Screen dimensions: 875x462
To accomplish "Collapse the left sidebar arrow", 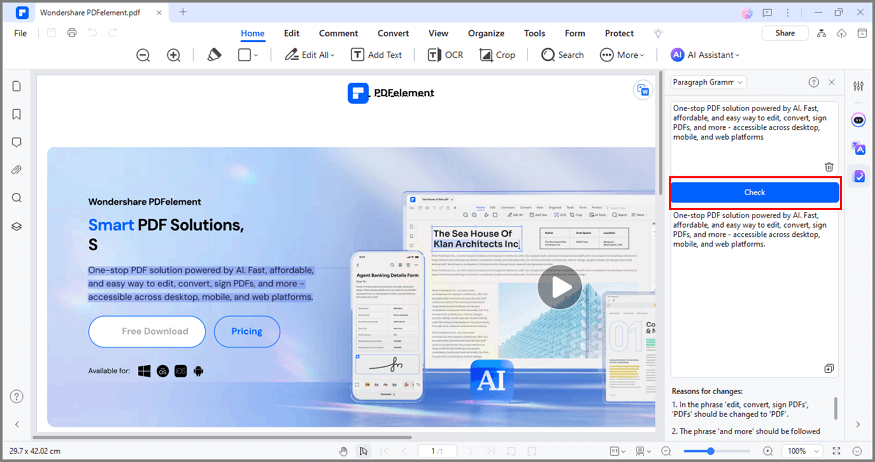I will click(x=17, y=424).
